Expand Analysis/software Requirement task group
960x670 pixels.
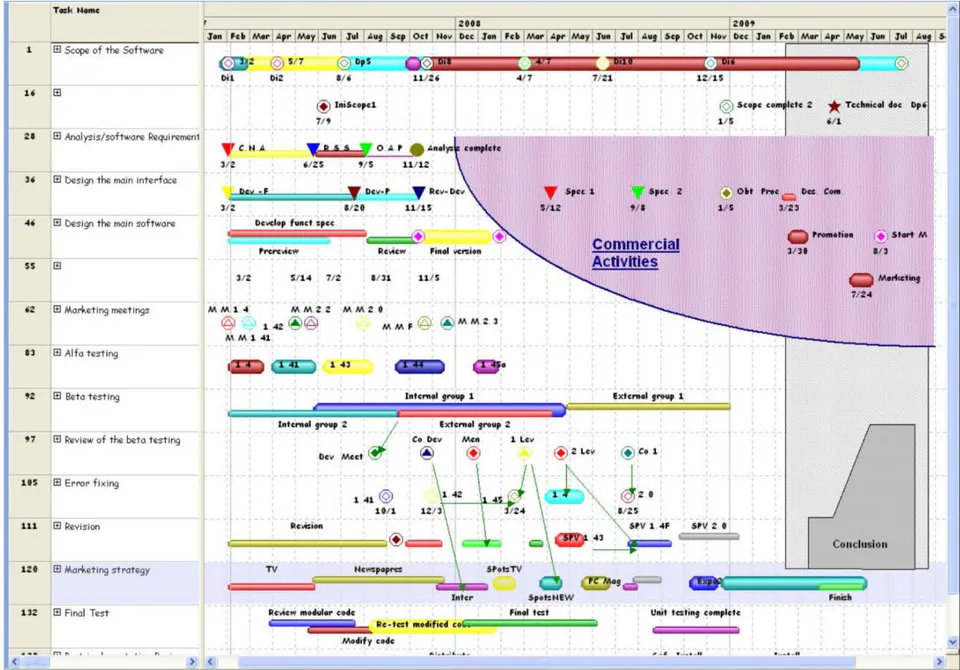click(x=57, y=136)
